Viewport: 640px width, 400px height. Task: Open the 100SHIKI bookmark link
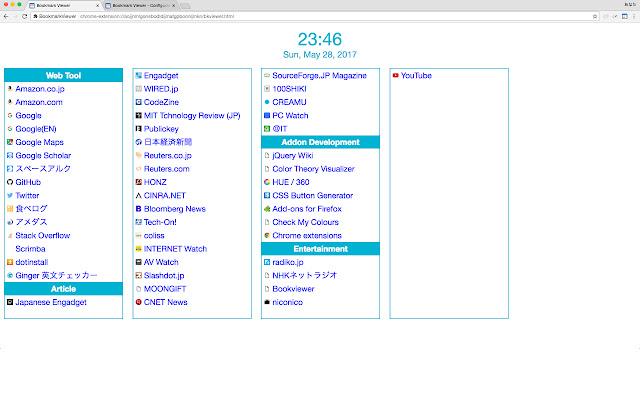tap(289, 89)
